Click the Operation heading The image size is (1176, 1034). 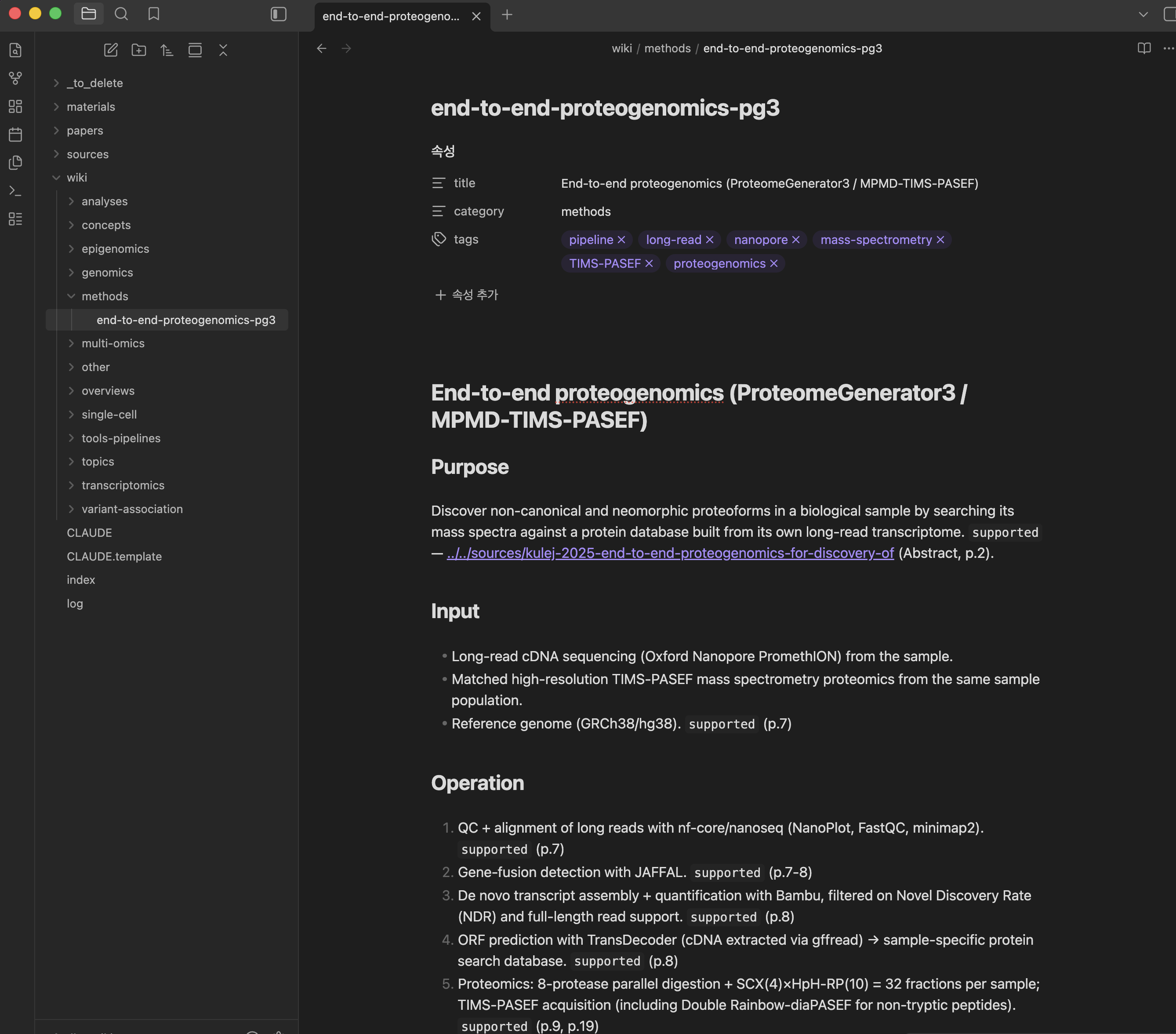(x=478, y=783)
